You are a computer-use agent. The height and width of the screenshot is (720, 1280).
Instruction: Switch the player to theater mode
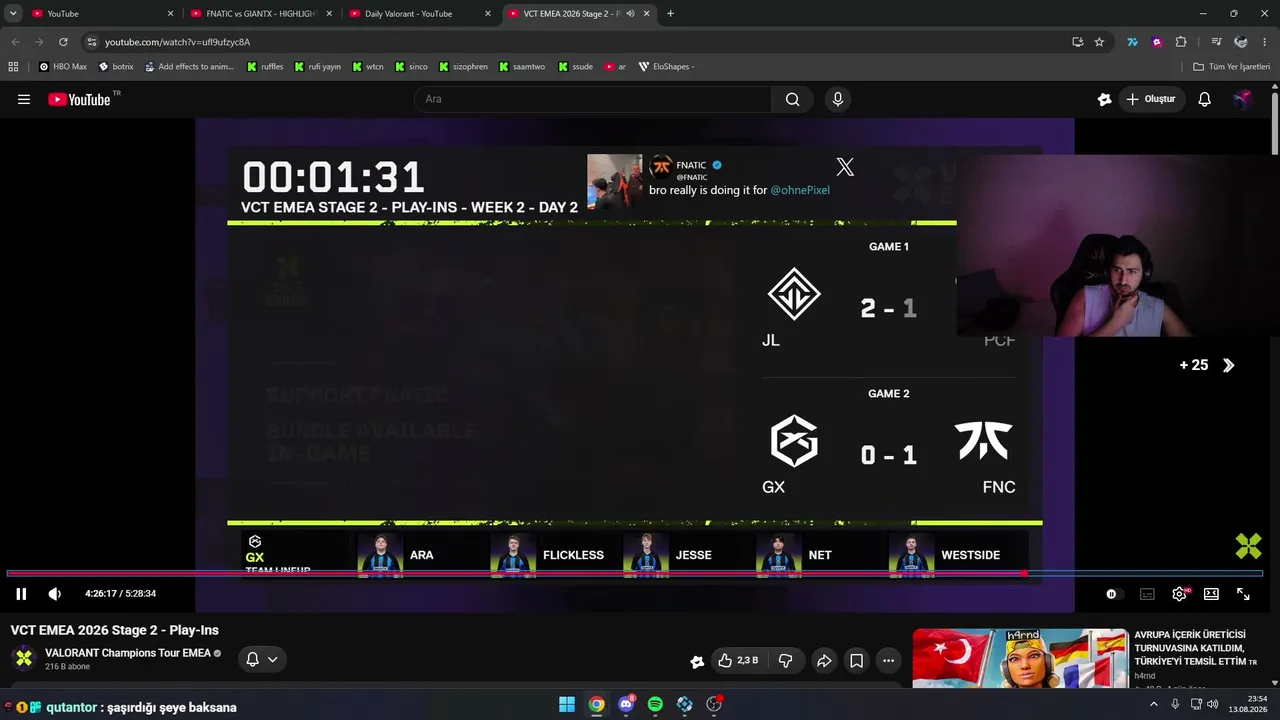(1211, 594)
